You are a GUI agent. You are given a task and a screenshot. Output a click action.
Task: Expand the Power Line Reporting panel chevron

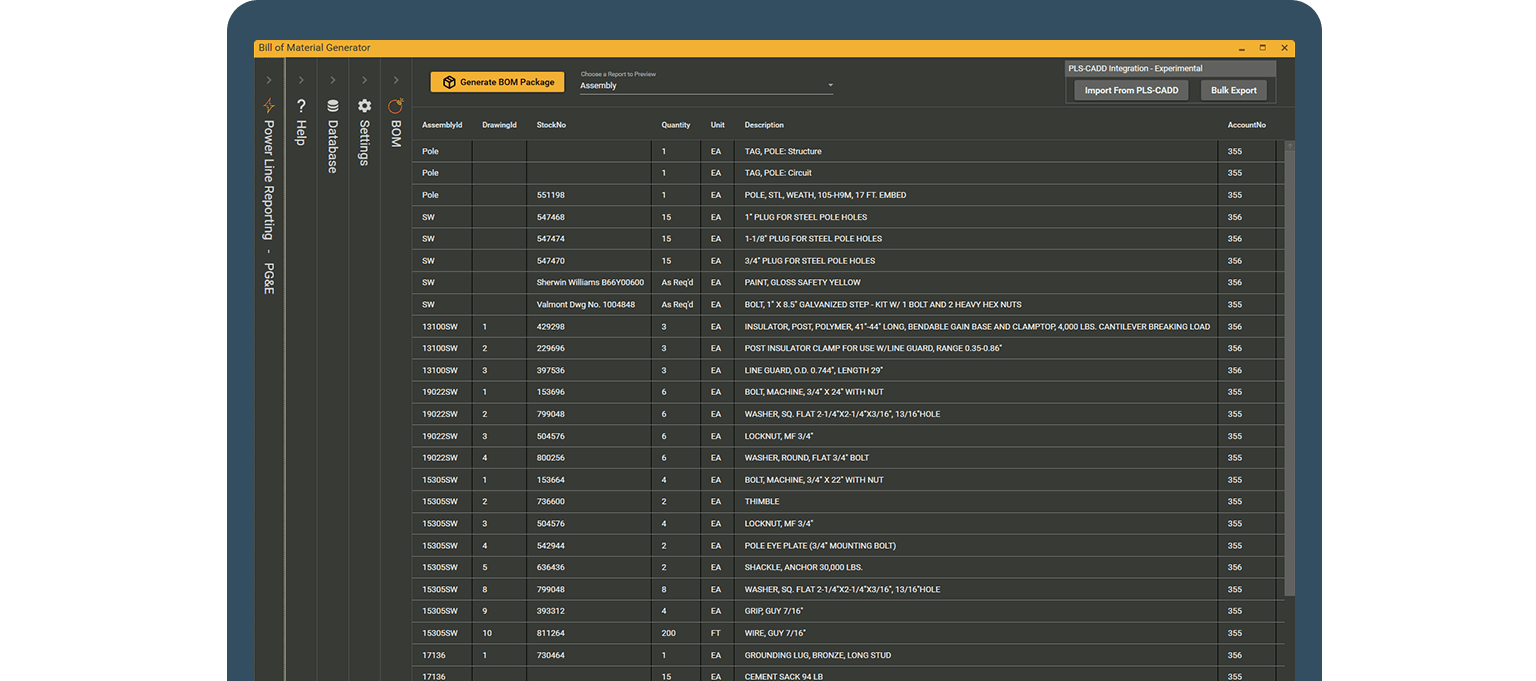click(269, 80)
